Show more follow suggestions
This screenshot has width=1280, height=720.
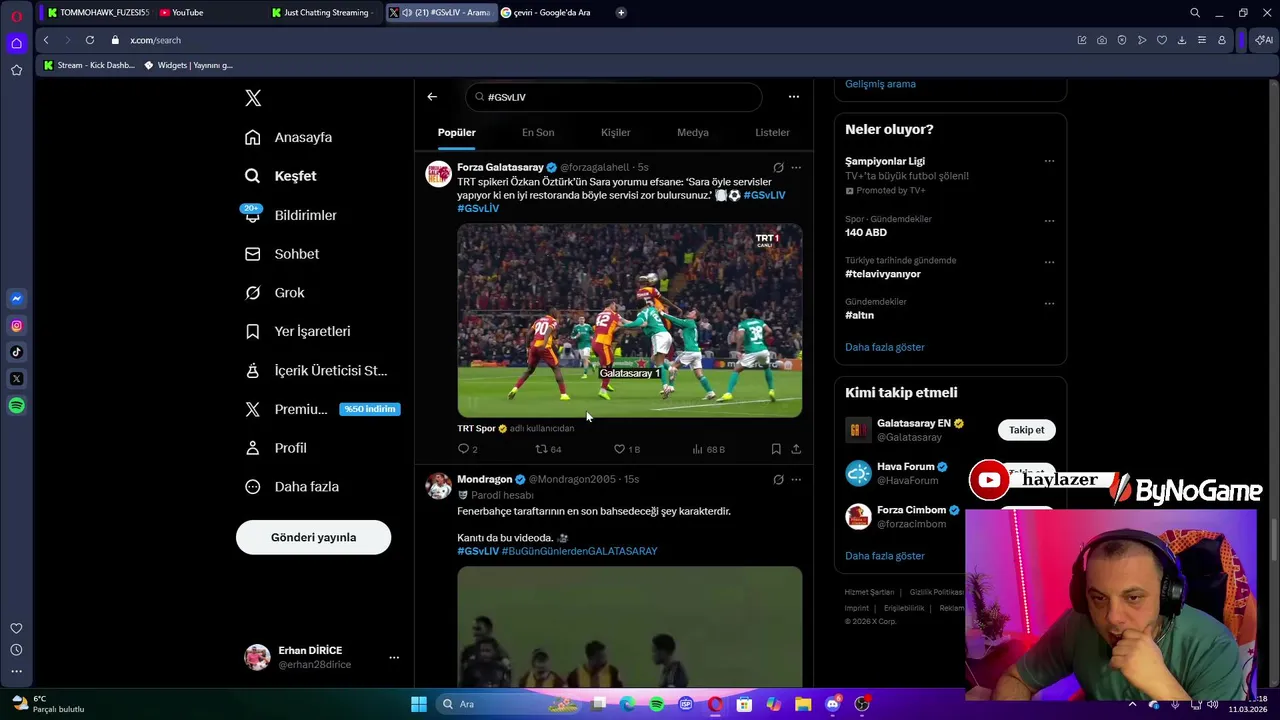(885, 556)
